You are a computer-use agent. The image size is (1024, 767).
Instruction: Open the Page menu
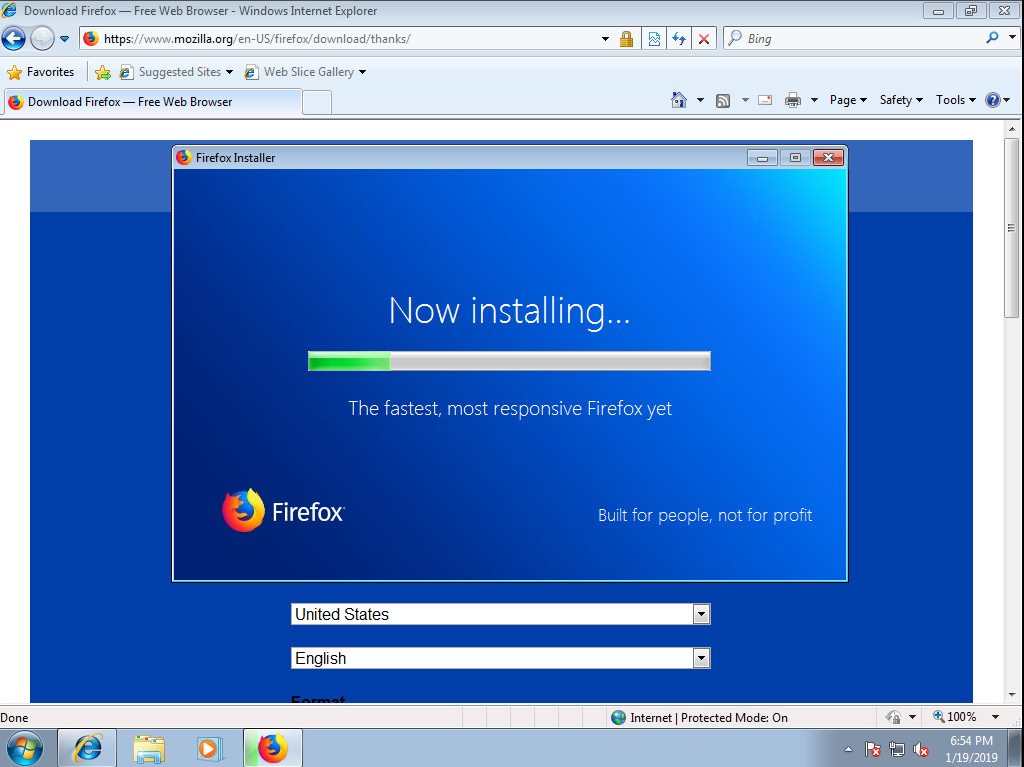(x=848, y=100)
